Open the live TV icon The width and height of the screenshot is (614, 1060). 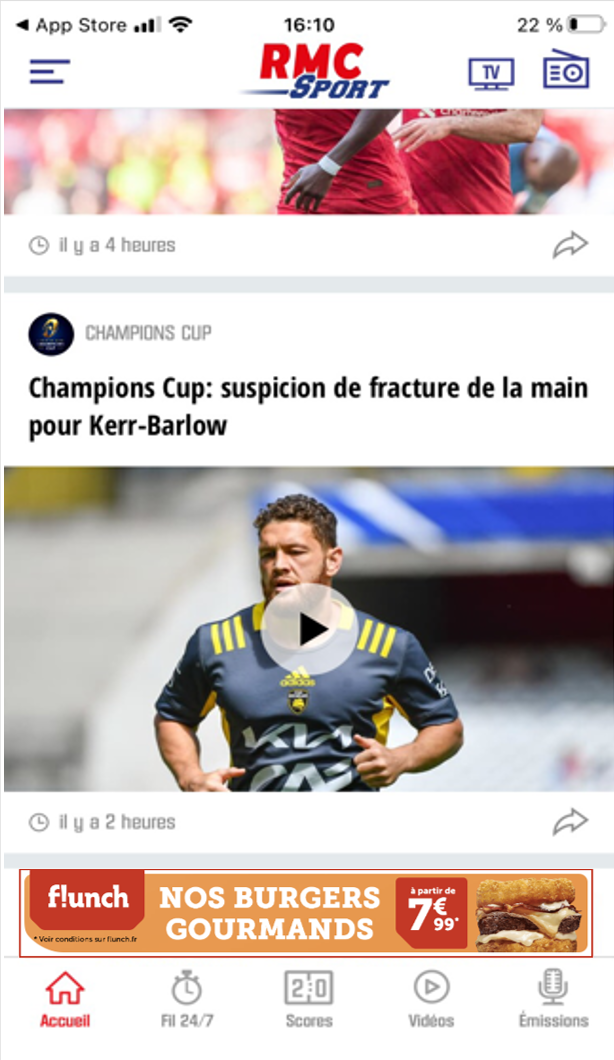(x=492, y=74)
